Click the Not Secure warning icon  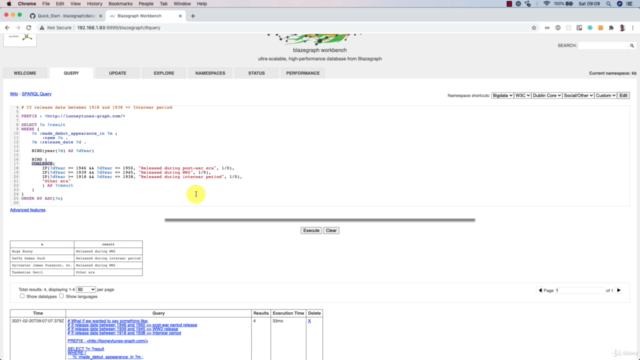[x=42, y=28]
